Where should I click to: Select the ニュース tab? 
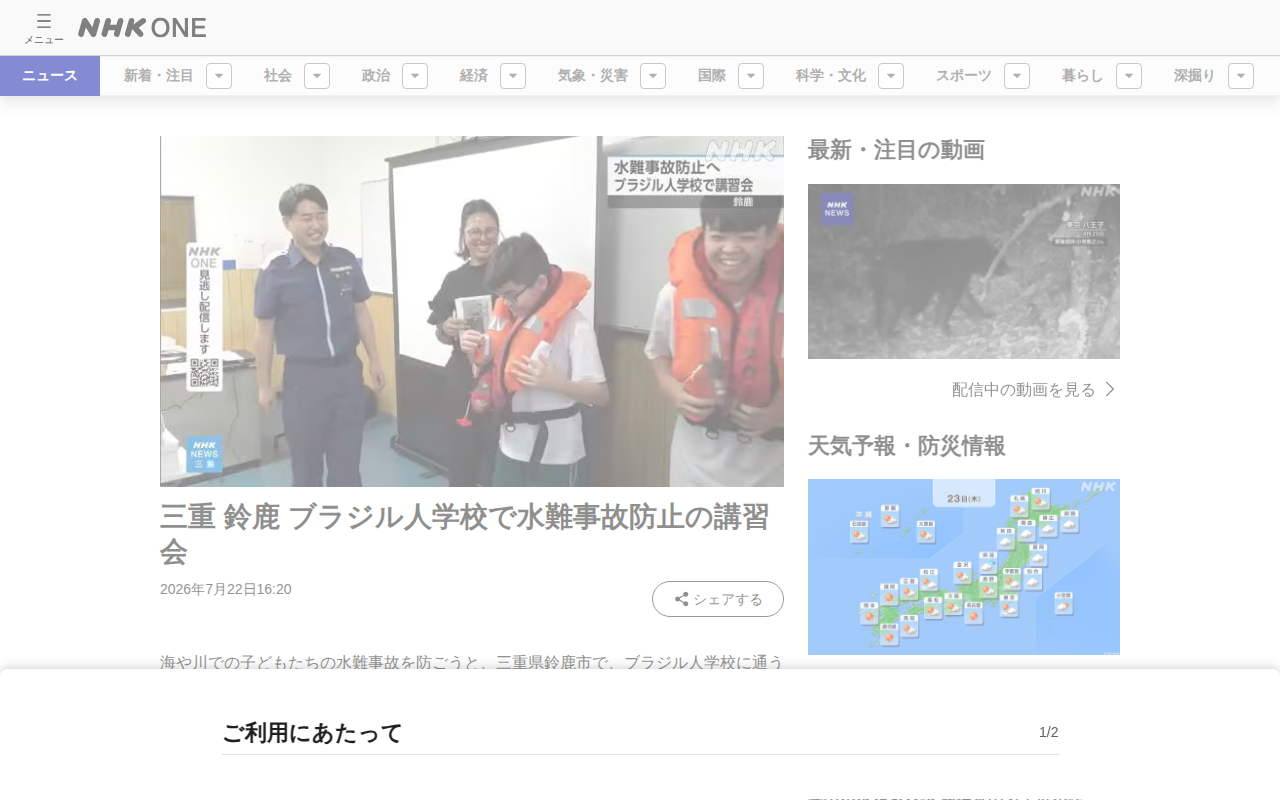50,76
